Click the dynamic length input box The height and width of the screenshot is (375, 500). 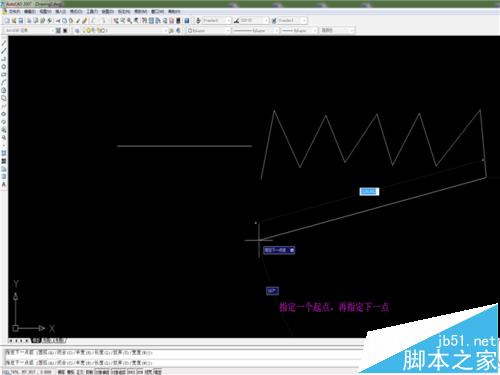tap(369, 191)
